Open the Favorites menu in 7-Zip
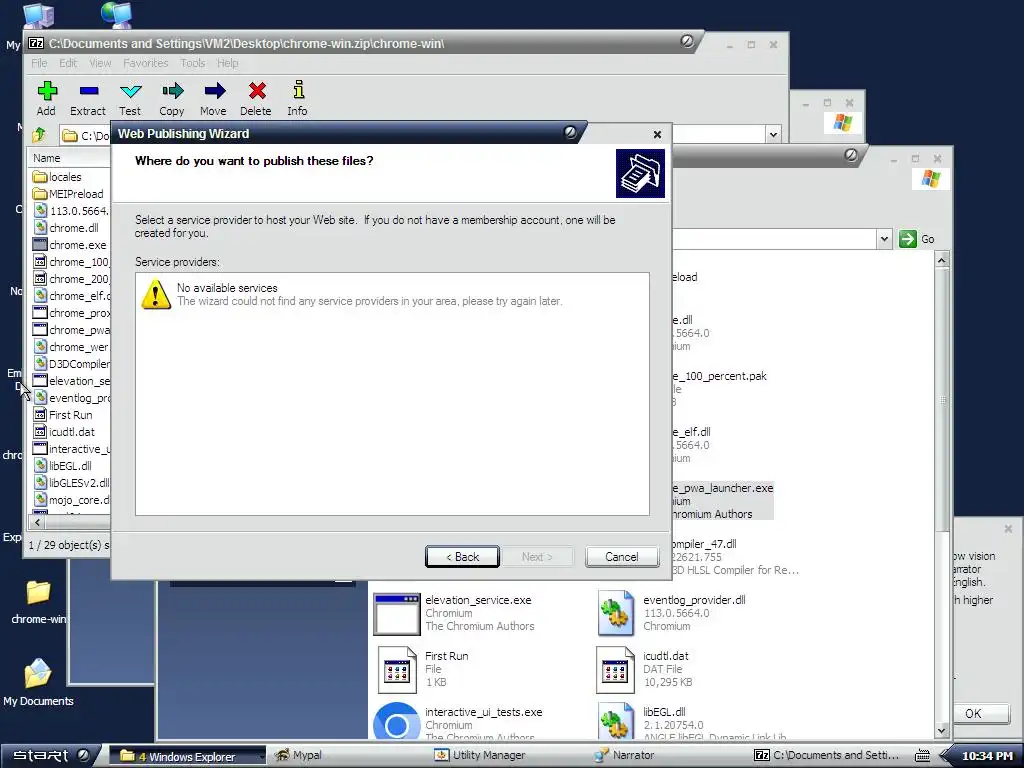 146,63
